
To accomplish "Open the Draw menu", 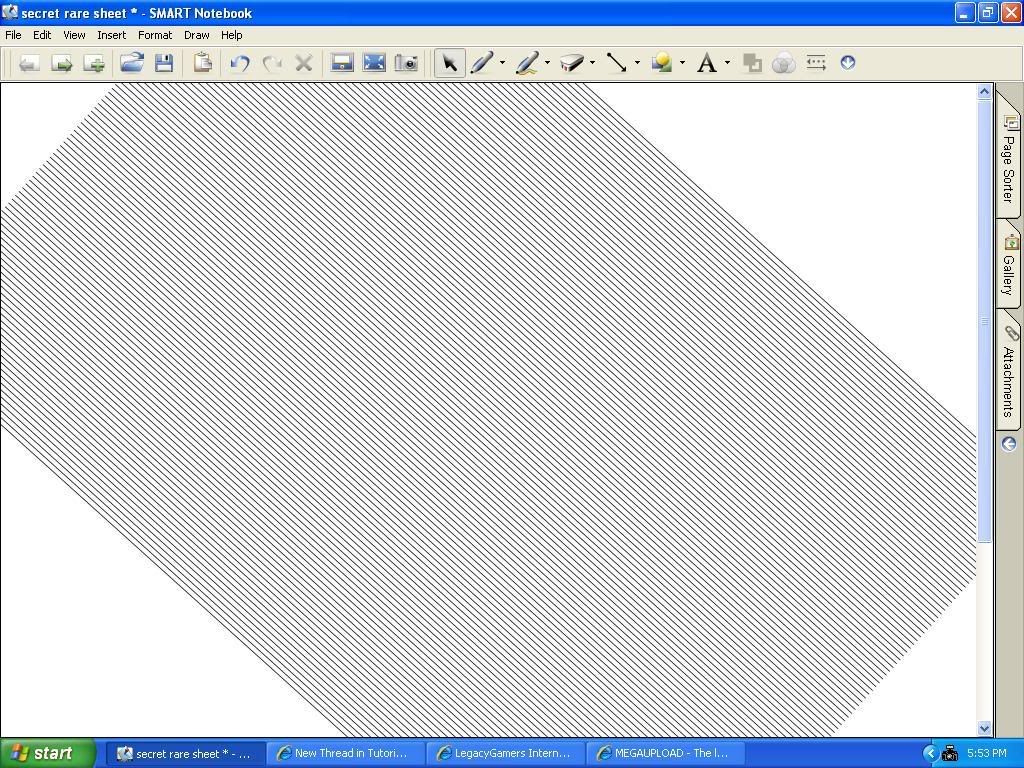I will [x=196, y=34].
